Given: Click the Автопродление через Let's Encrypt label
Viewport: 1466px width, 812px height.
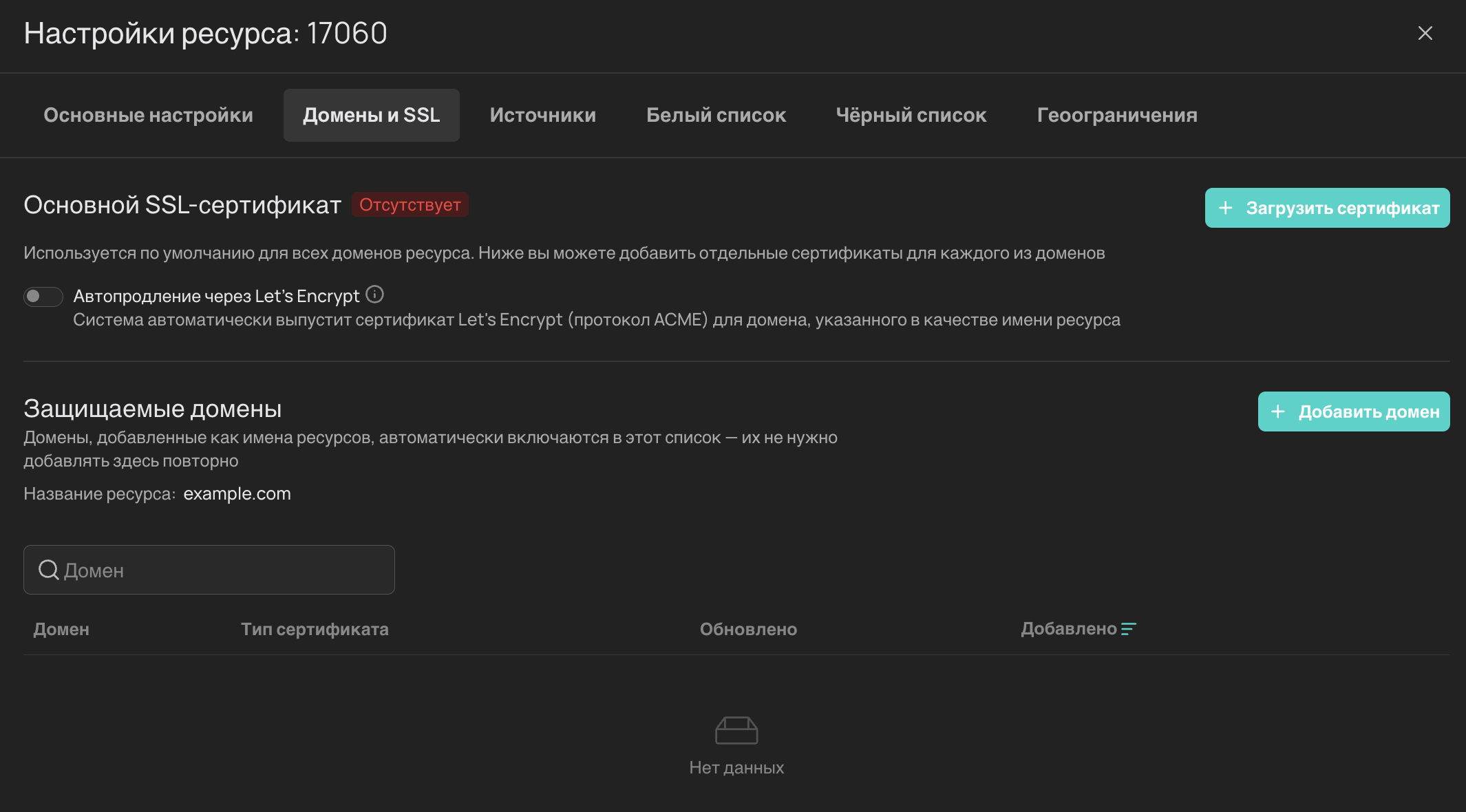Looking at the screenshot, I should [x=216, y=296].
